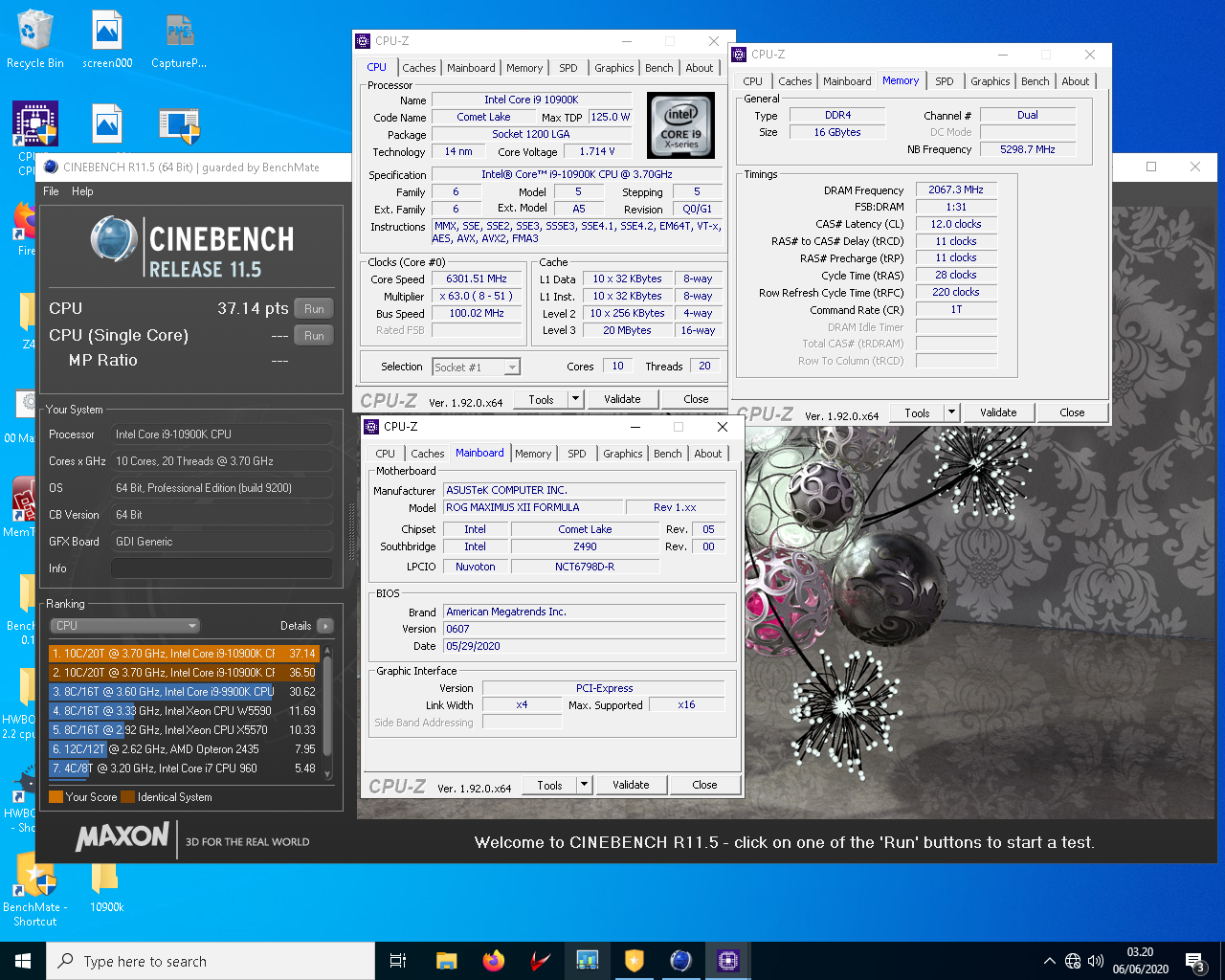
Task: Switch to Cinebench via taskbar sphere icon
Action: point(680,961)
